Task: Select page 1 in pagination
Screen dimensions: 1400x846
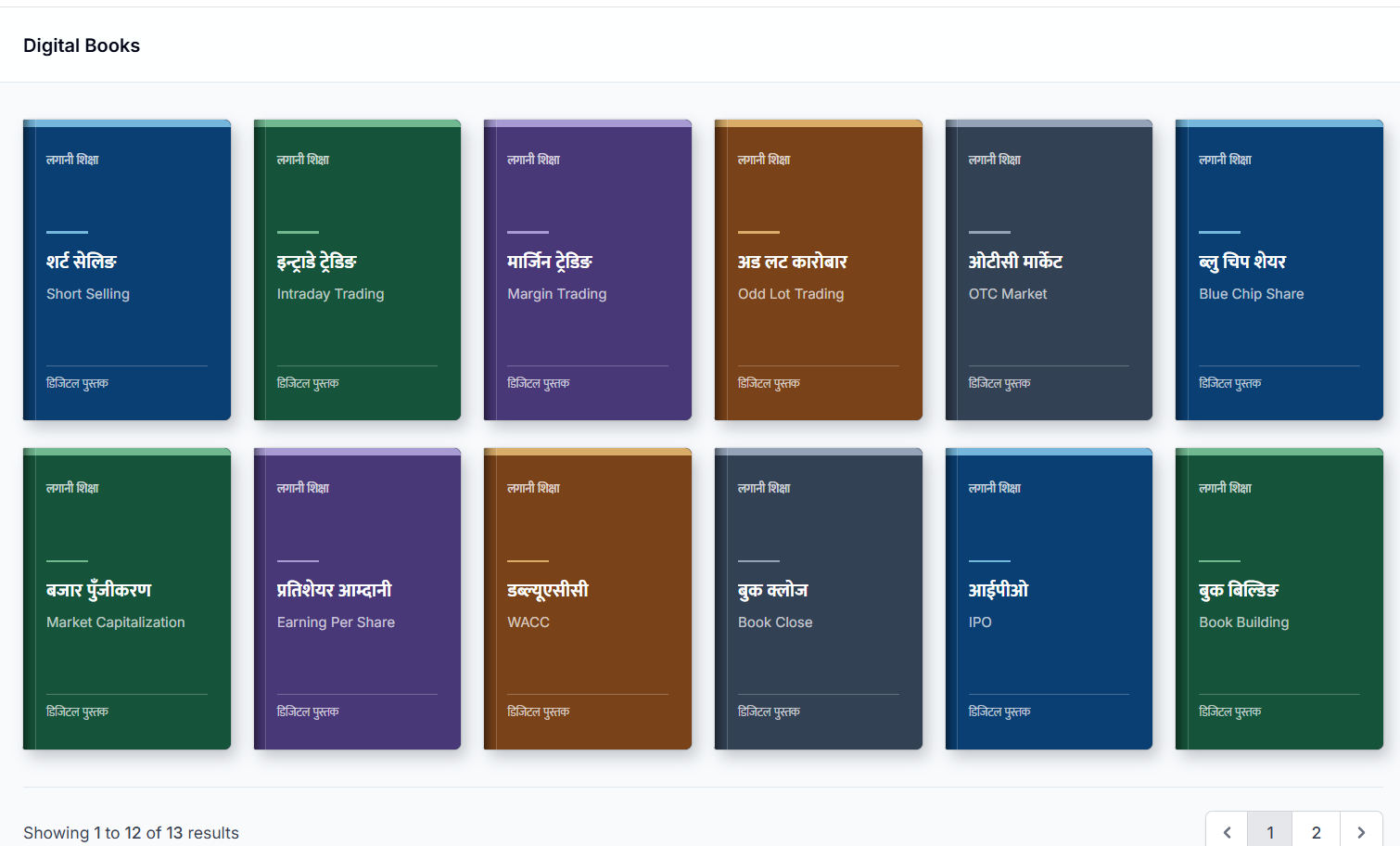Action: (1270, 832)
